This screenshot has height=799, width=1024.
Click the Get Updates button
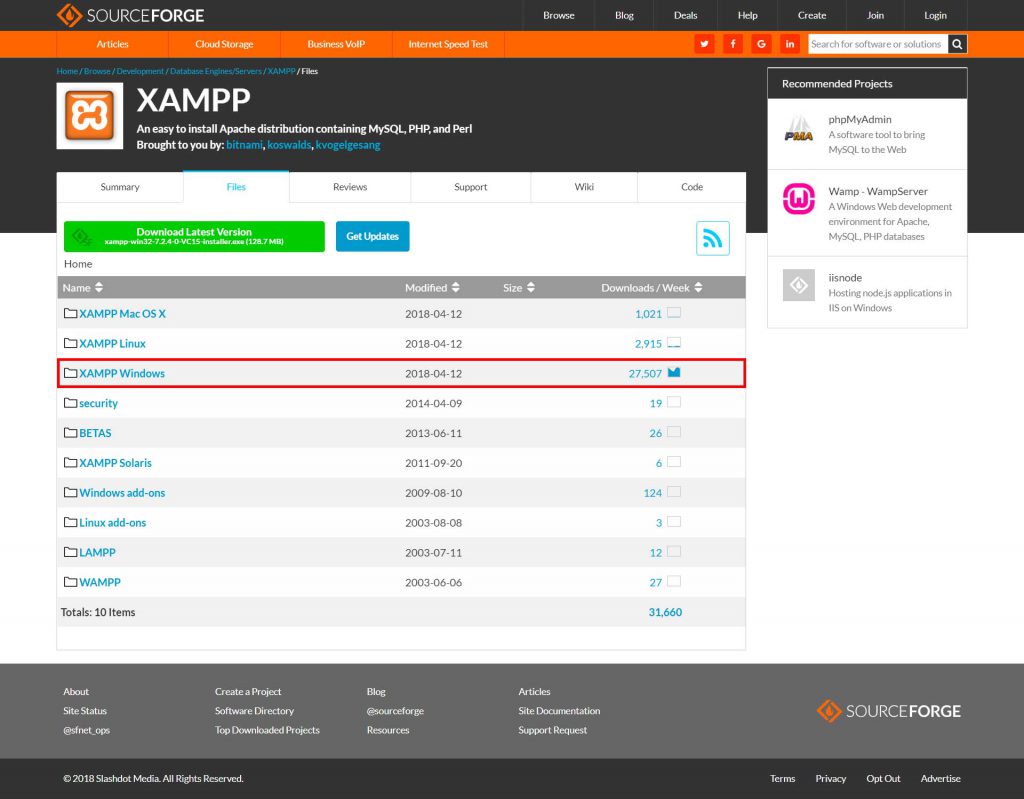[372, 236]
